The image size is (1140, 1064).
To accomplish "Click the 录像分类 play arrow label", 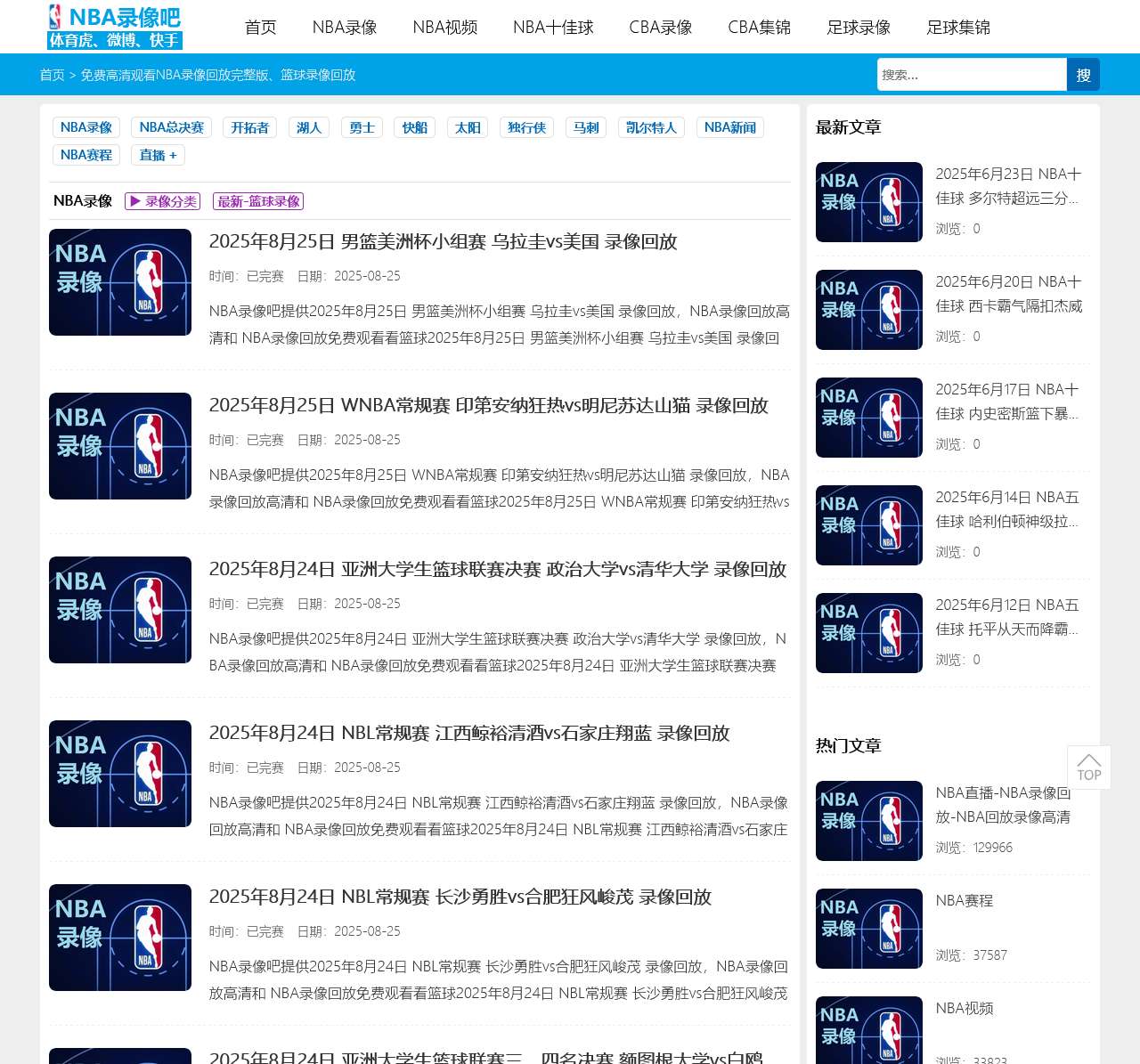I will 161,201.
